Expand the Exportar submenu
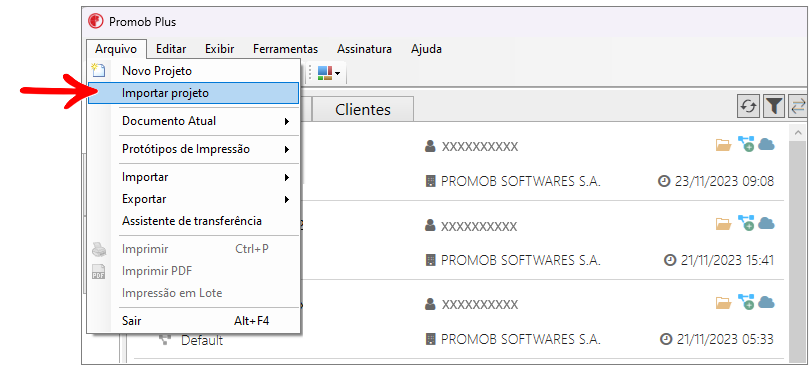The image size is (809, 381). (x=193, y=199)
